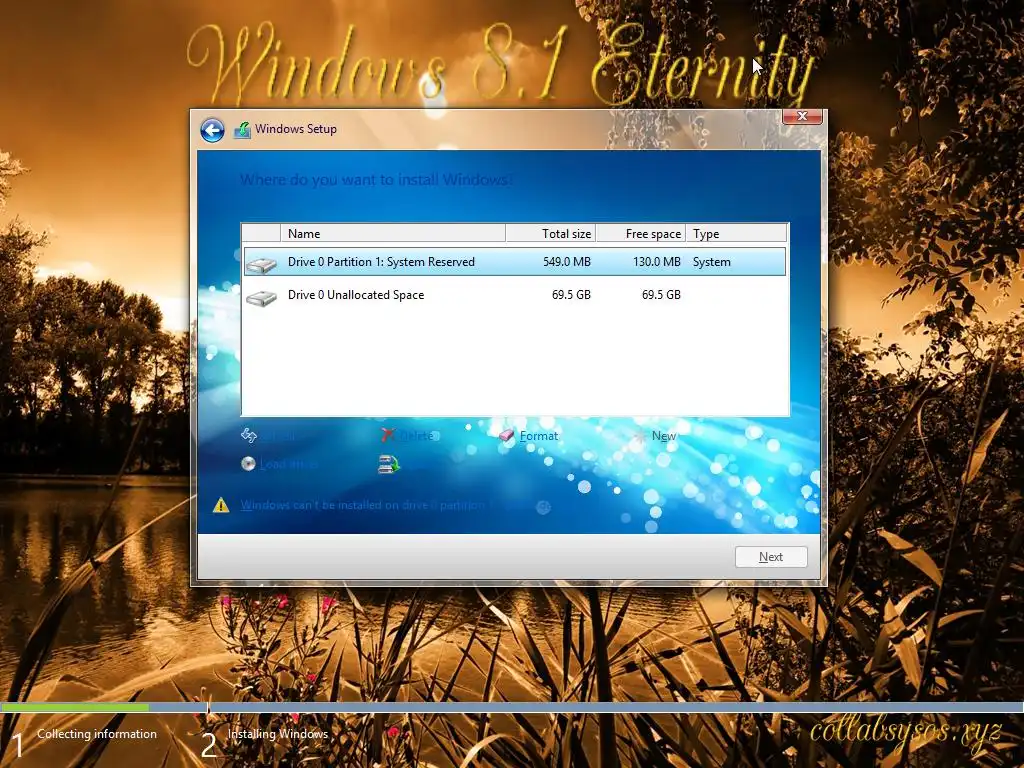
Task: Click the Load driver link
Action: (289, 464)
